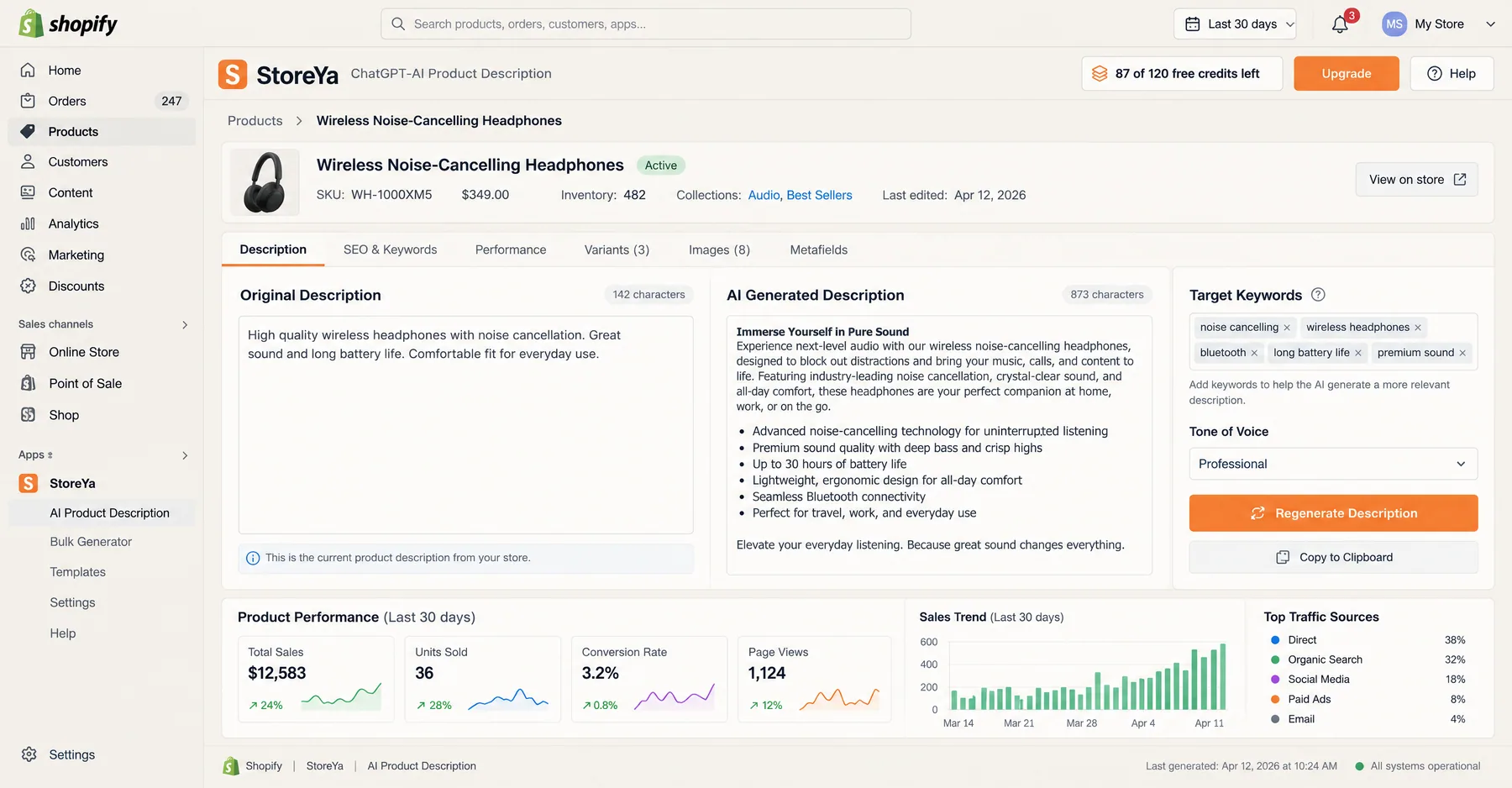Click the top search field

(645, 24)
